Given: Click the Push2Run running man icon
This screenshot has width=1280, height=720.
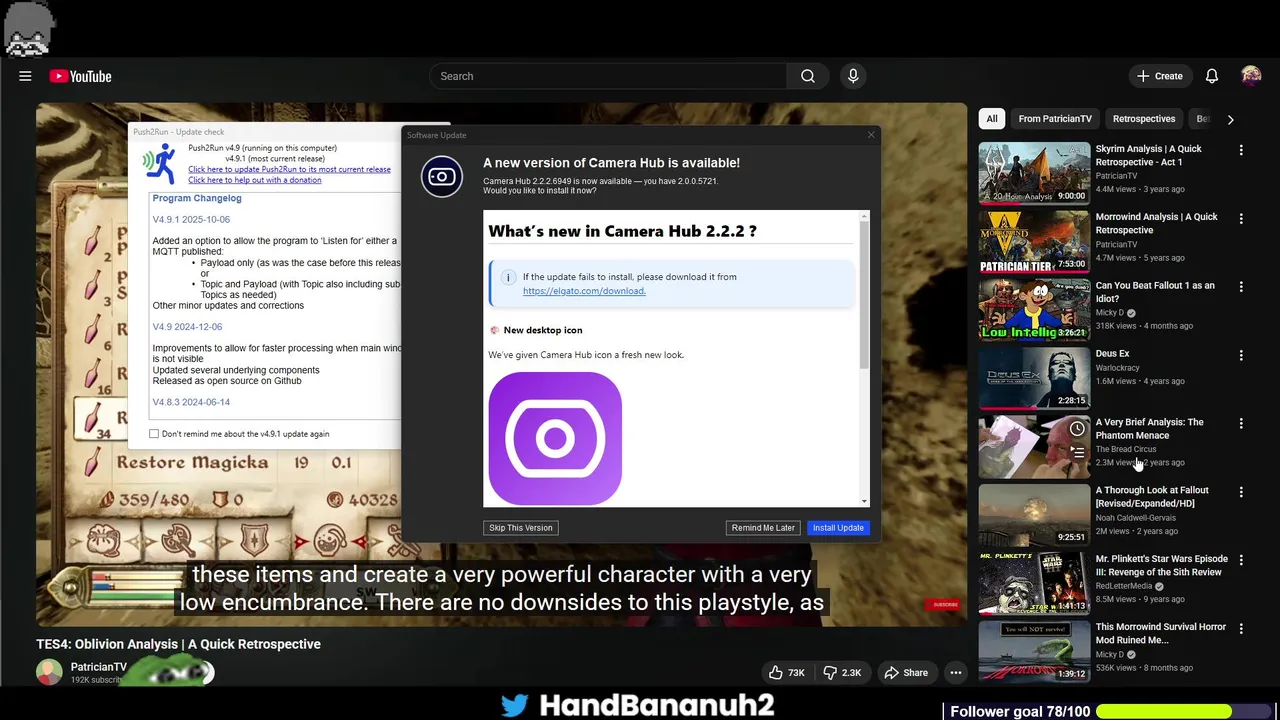Looking at the screenshot, I should pyautogui.click(x=160, y=164).
